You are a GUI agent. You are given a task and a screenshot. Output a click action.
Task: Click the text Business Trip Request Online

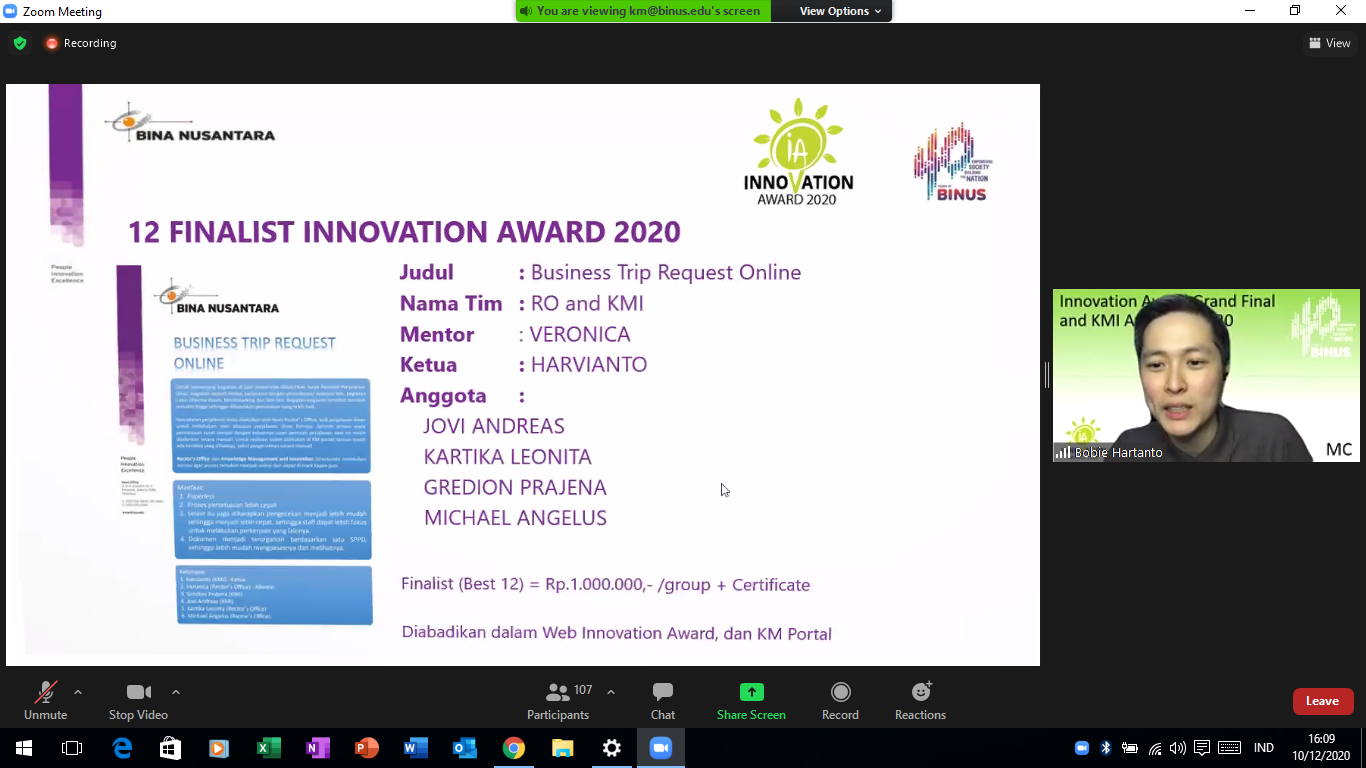(x=666, y=272)
